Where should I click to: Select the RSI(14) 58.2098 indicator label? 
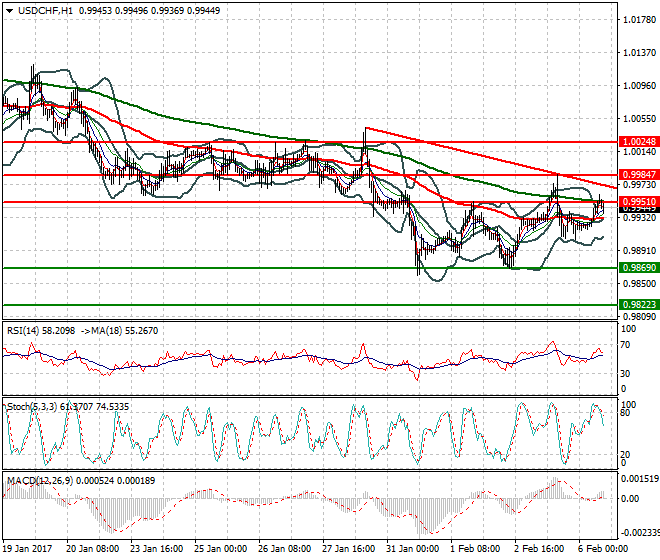(x=41, y=331)
